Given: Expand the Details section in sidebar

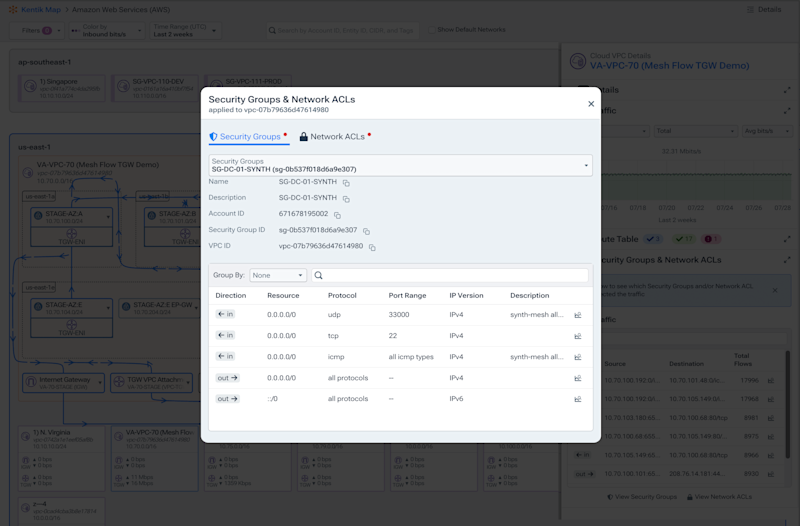Looking at the screenshot, I should coord(787,90).
